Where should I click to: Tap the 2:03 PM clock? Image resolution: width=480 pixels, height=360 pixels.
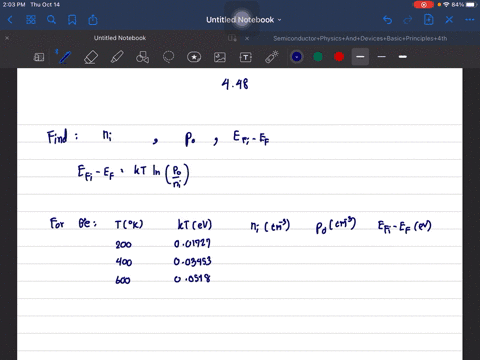[14, 5]
